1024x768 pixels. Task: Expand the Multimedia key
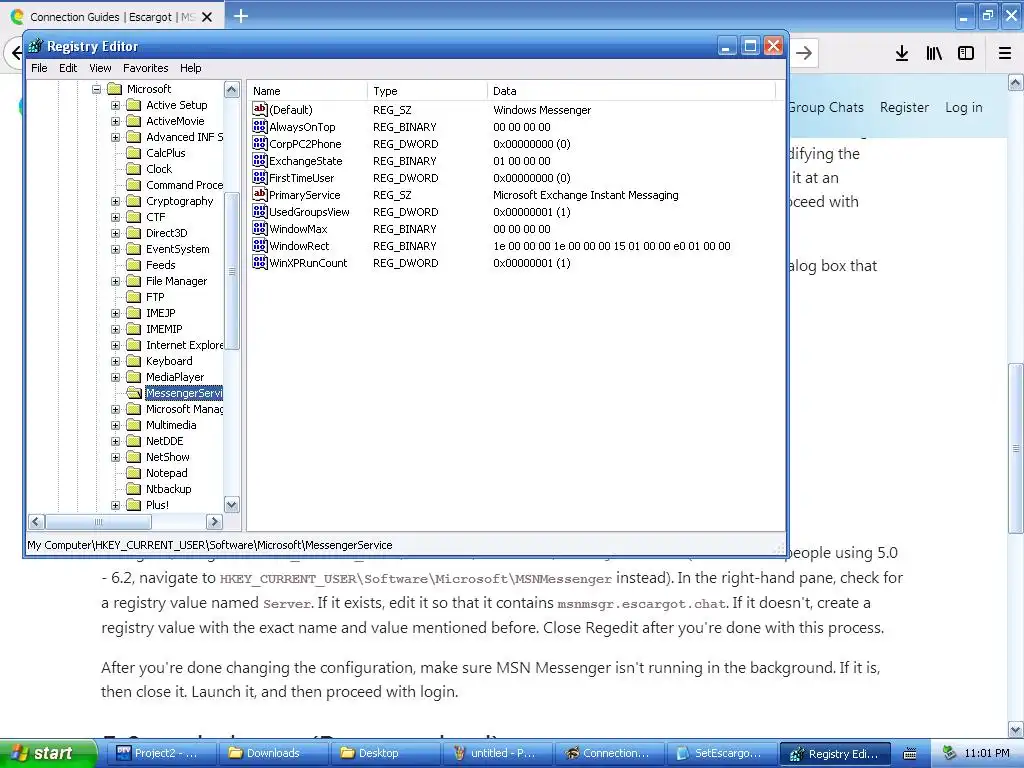tap(116, 425)
